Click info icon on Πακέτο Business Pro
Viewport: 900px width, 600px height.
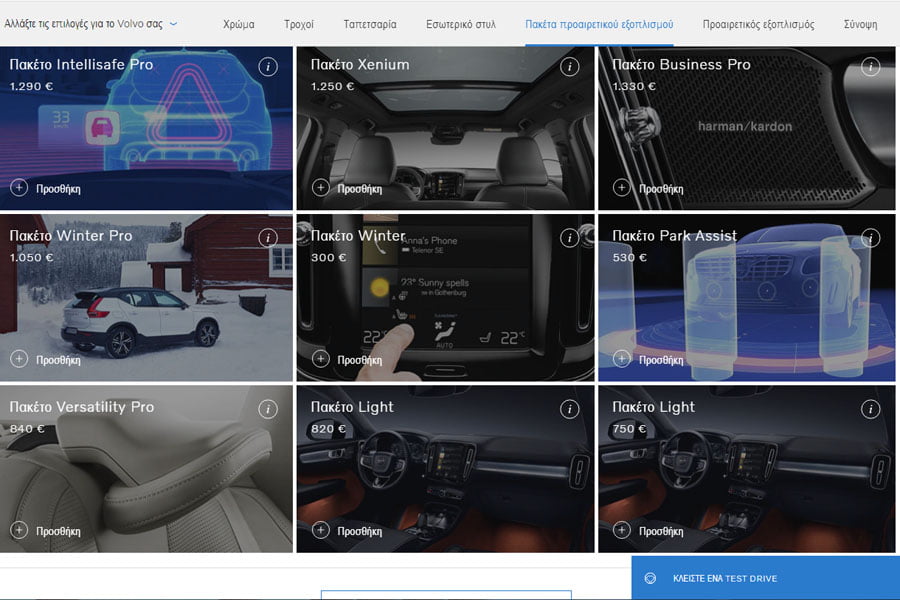coord(871,67)
